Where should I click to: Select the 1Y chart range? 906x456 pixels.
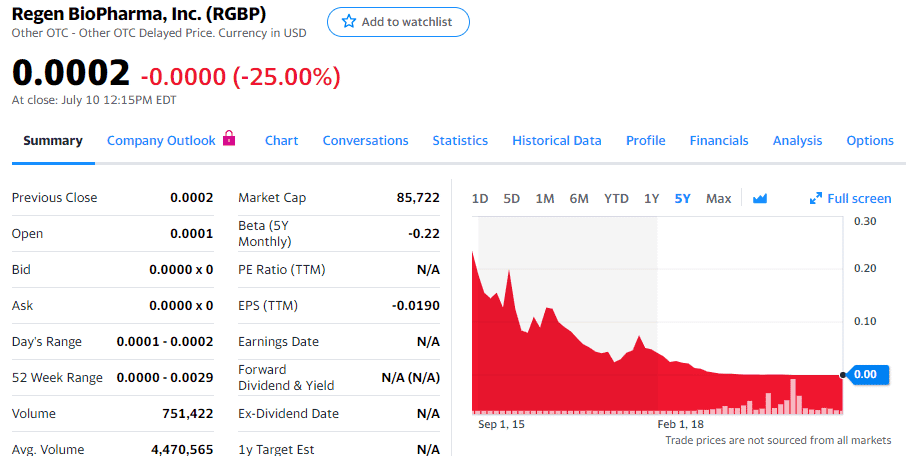click(651, 198)
